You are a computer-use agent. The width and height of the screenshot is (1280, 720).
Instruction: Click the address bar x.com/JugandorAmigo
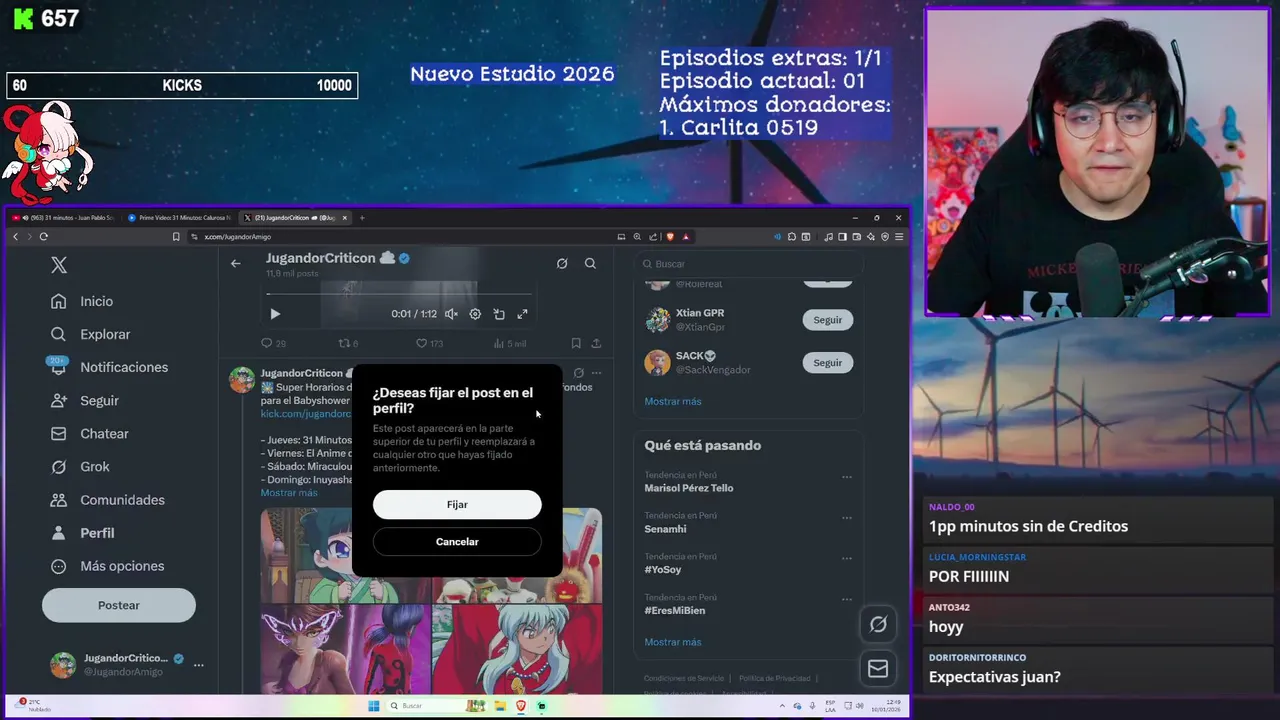400,237
